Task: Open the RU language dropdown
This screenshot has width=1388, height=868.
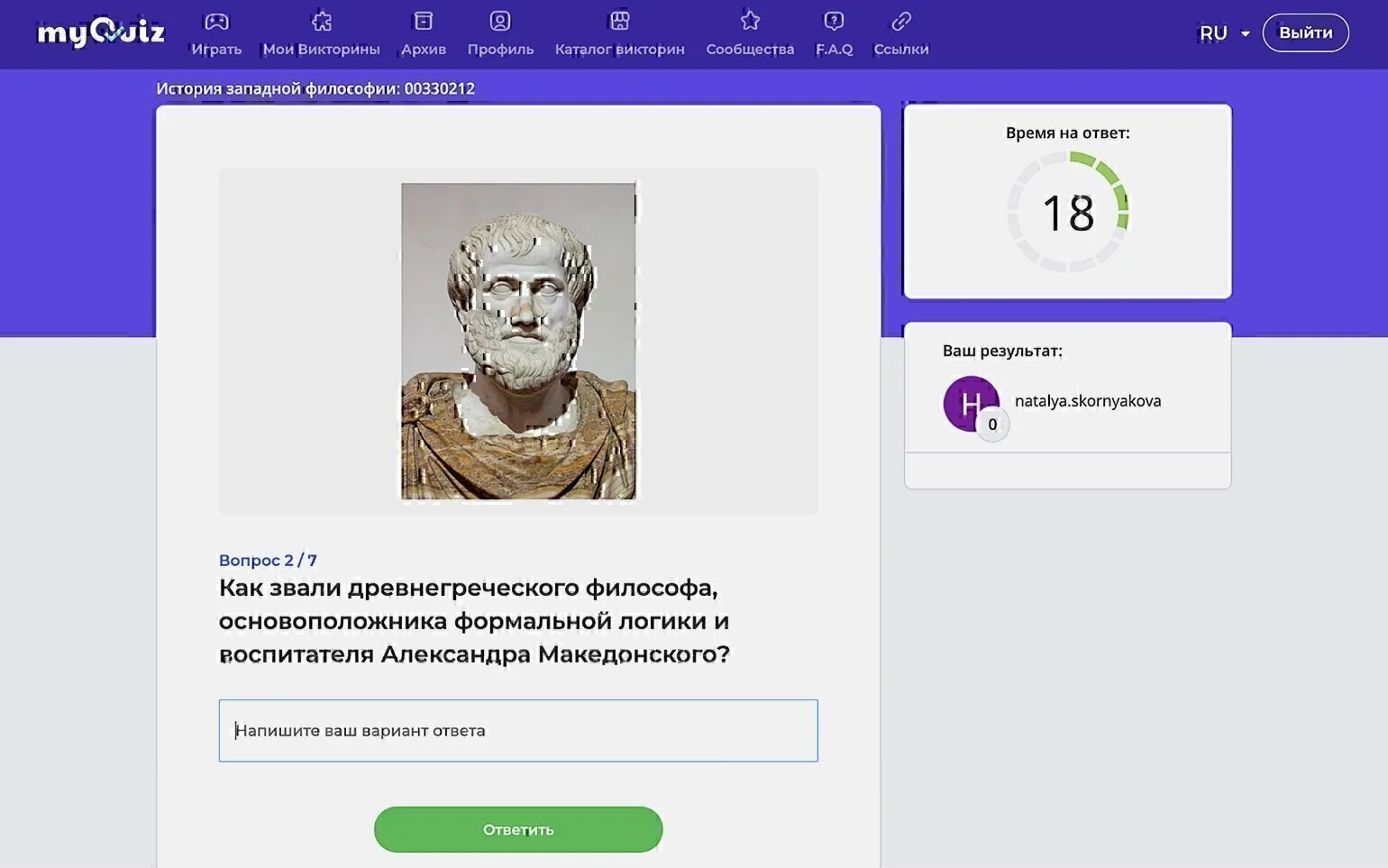Action: click(1213, 33)
